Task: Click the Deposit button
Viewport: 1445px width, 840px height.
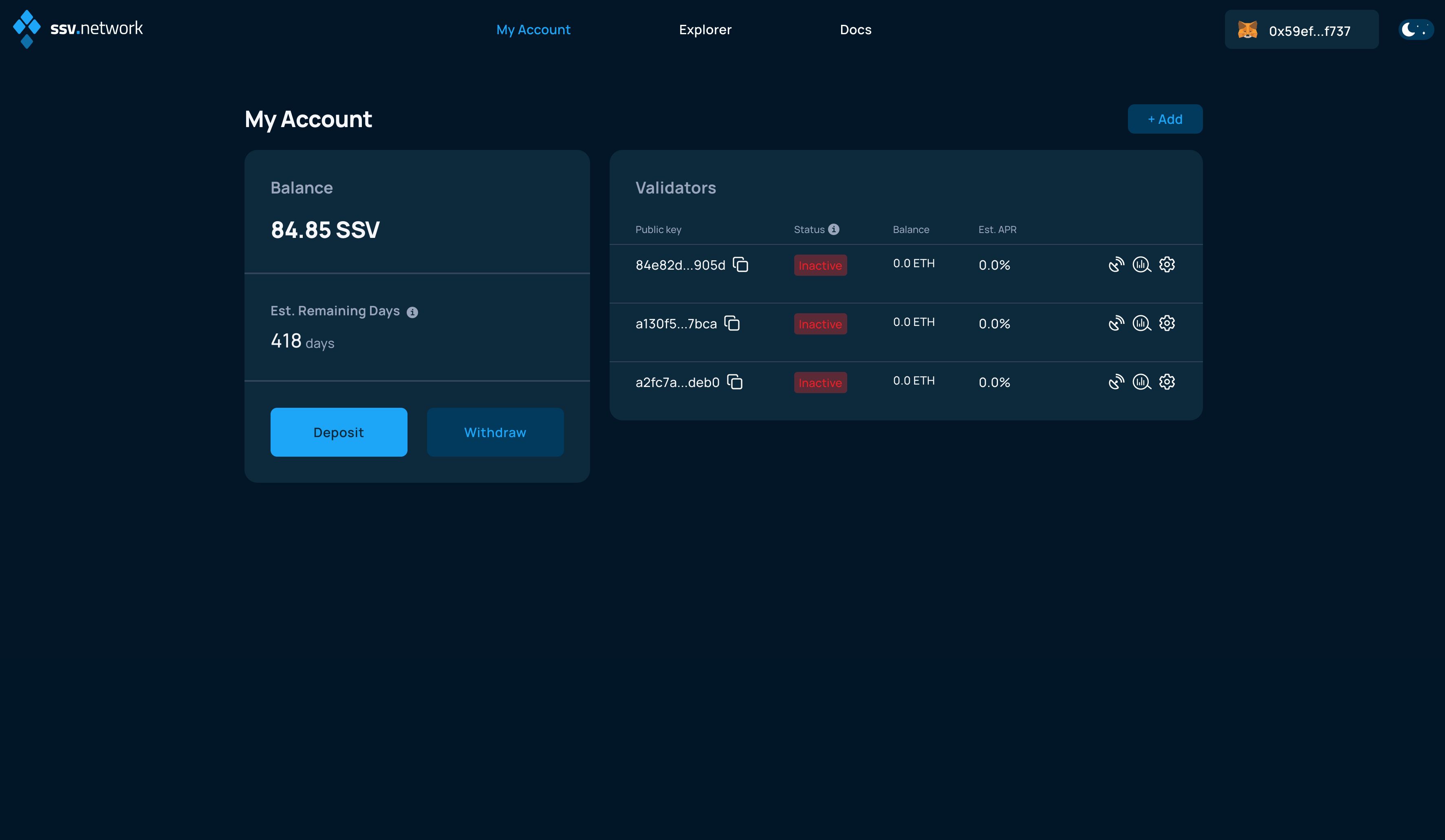Action: [339, 432]
